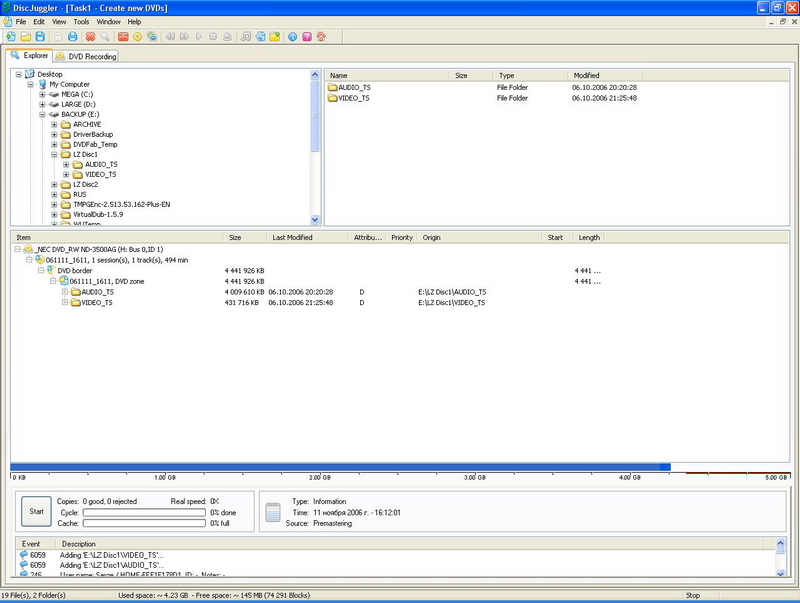The image size is (800, 603).
Task: Collapse the NEC DVD_RW ND-3500AG device node
Action: pos(17,249)
